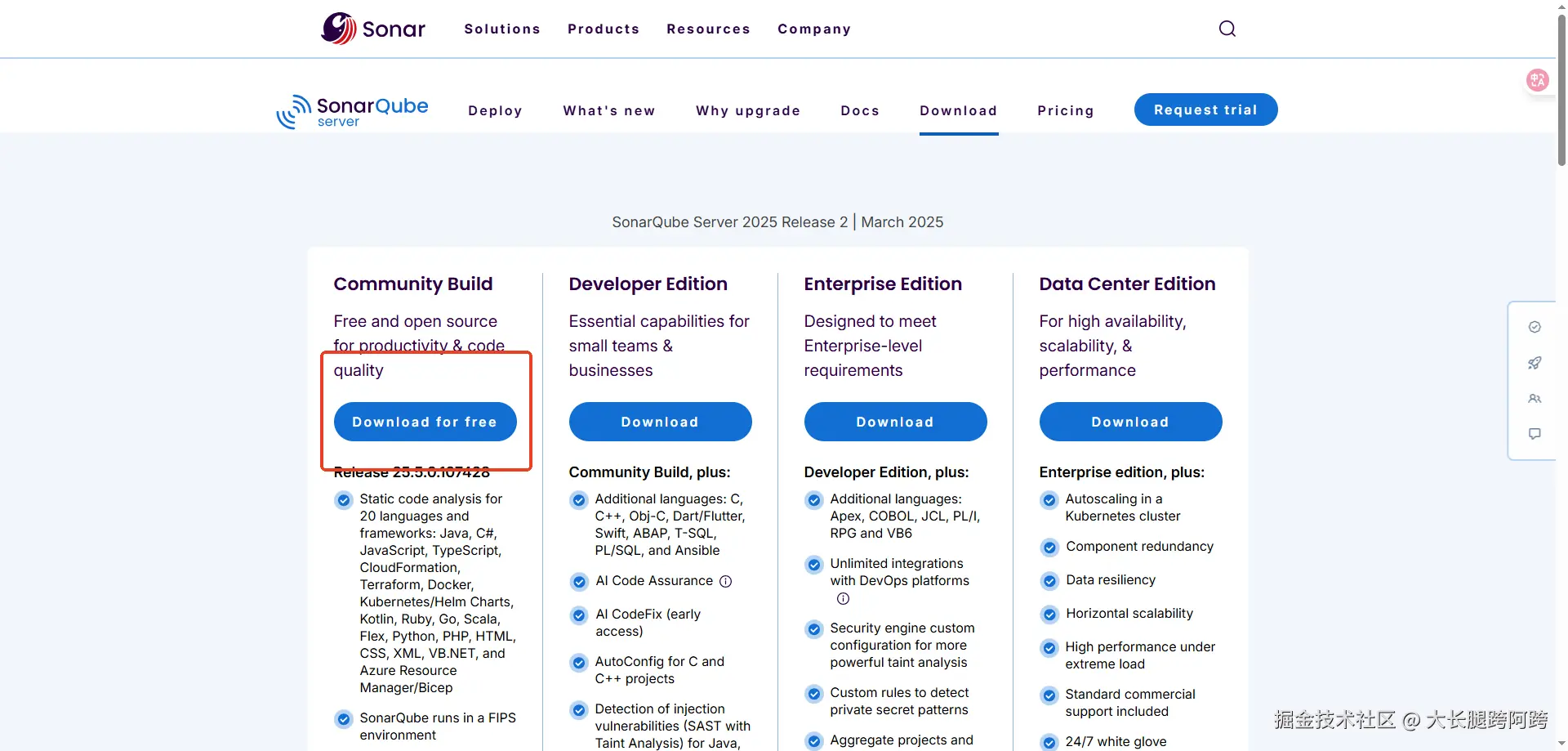Click the page's vertical scrollbar

[1561, 90]
